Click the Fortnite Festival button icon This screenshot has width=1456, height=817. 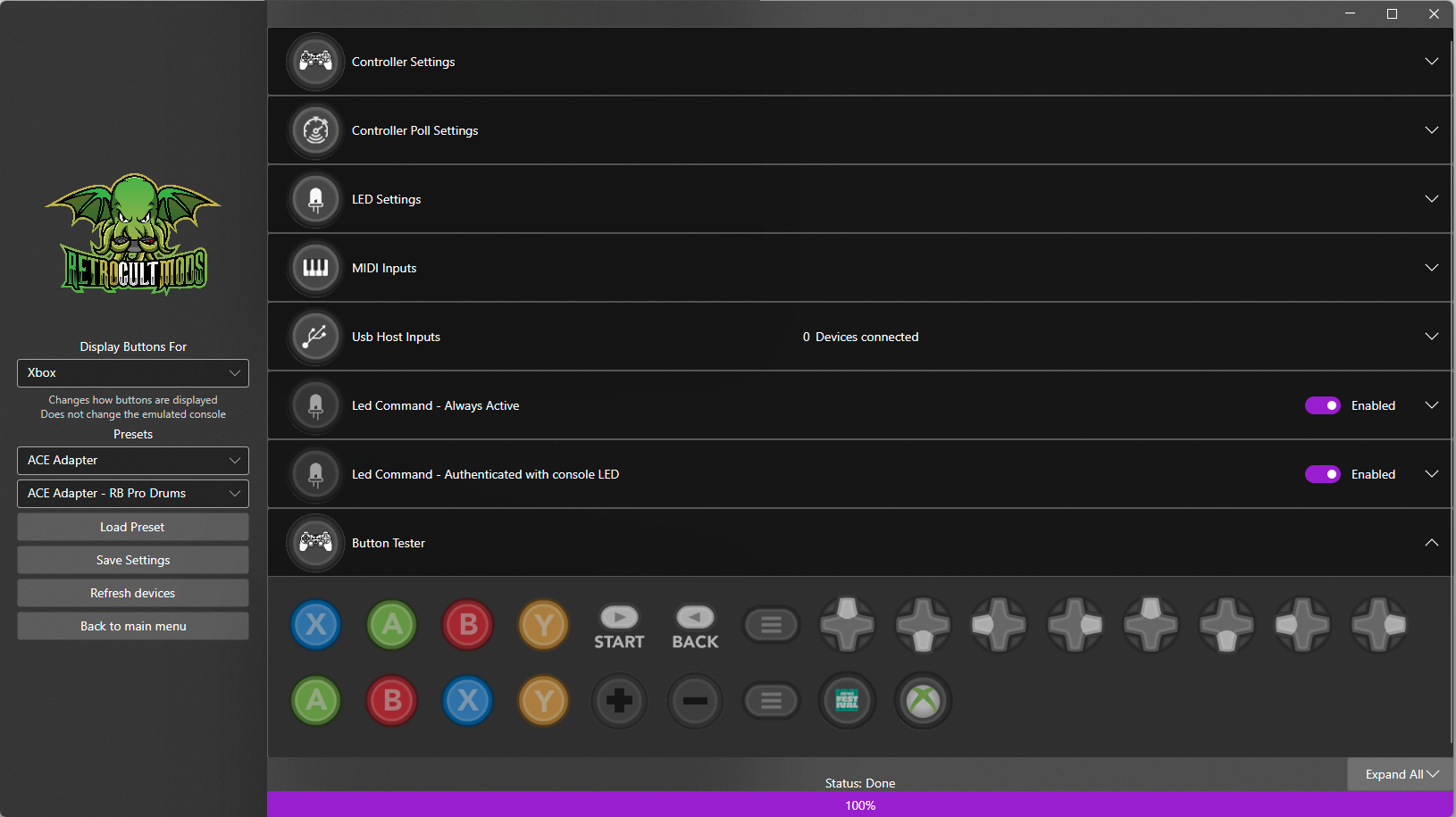pos(847,701)
